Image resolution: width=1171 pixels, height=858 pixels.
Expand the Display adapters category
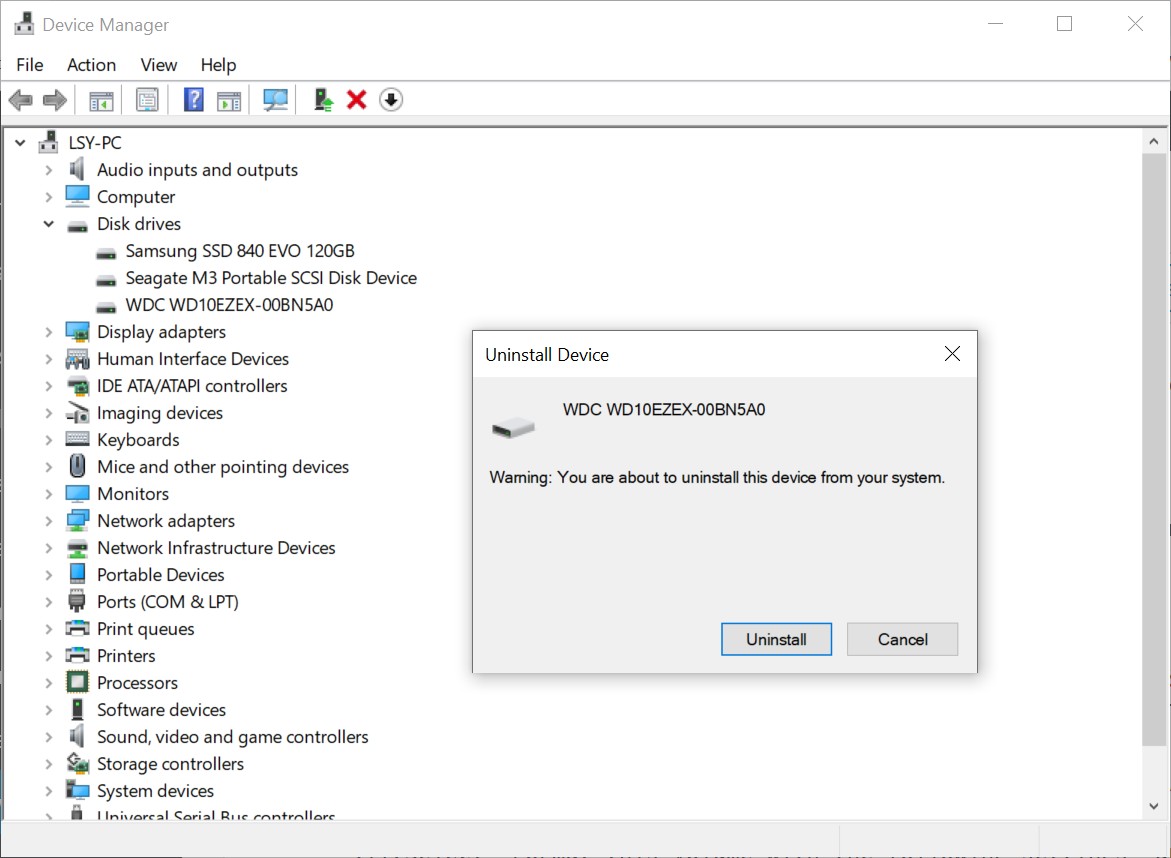(48, 332)
